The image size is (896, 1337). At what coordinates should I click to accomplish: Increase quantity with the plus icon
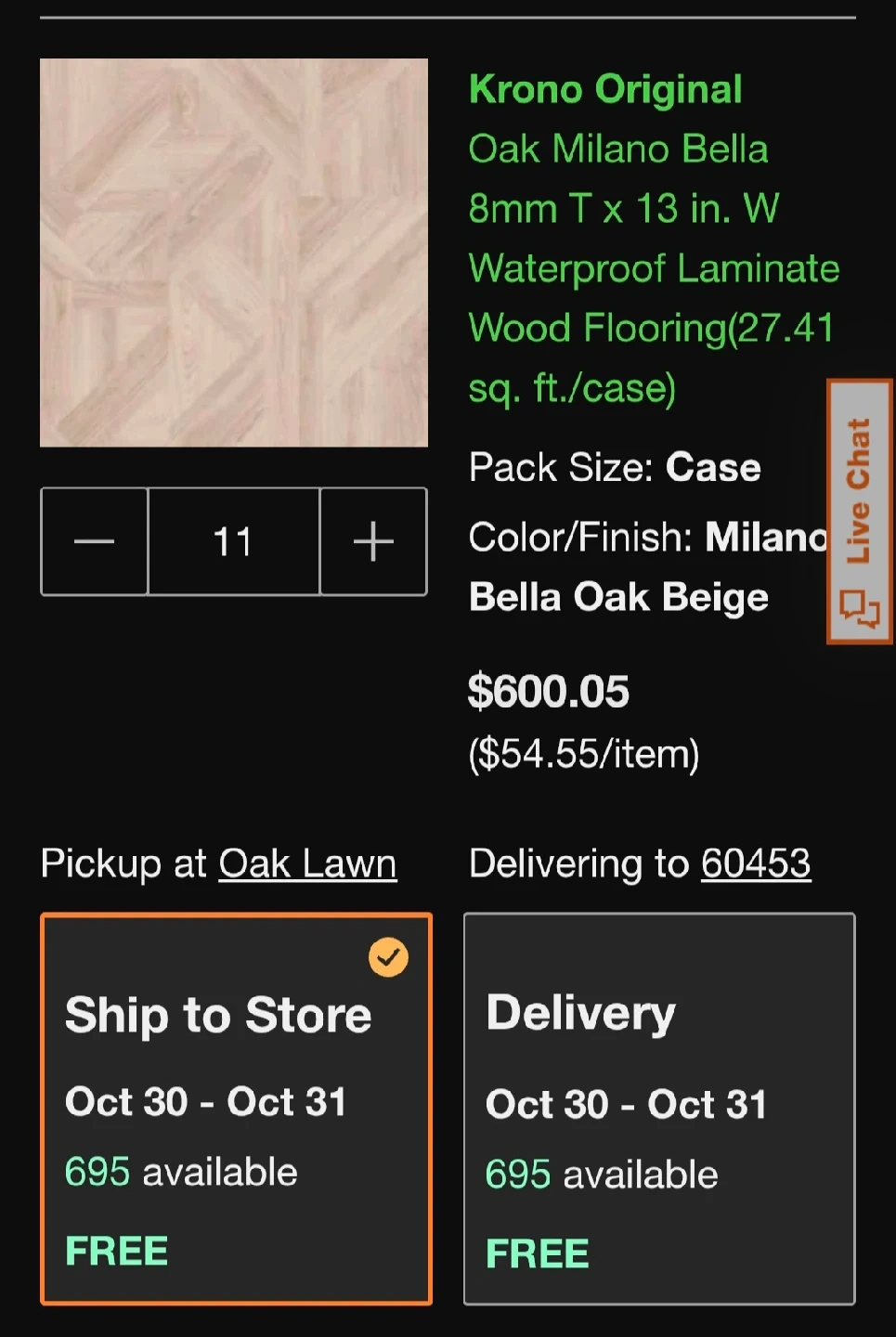click(x=373, y=541)
